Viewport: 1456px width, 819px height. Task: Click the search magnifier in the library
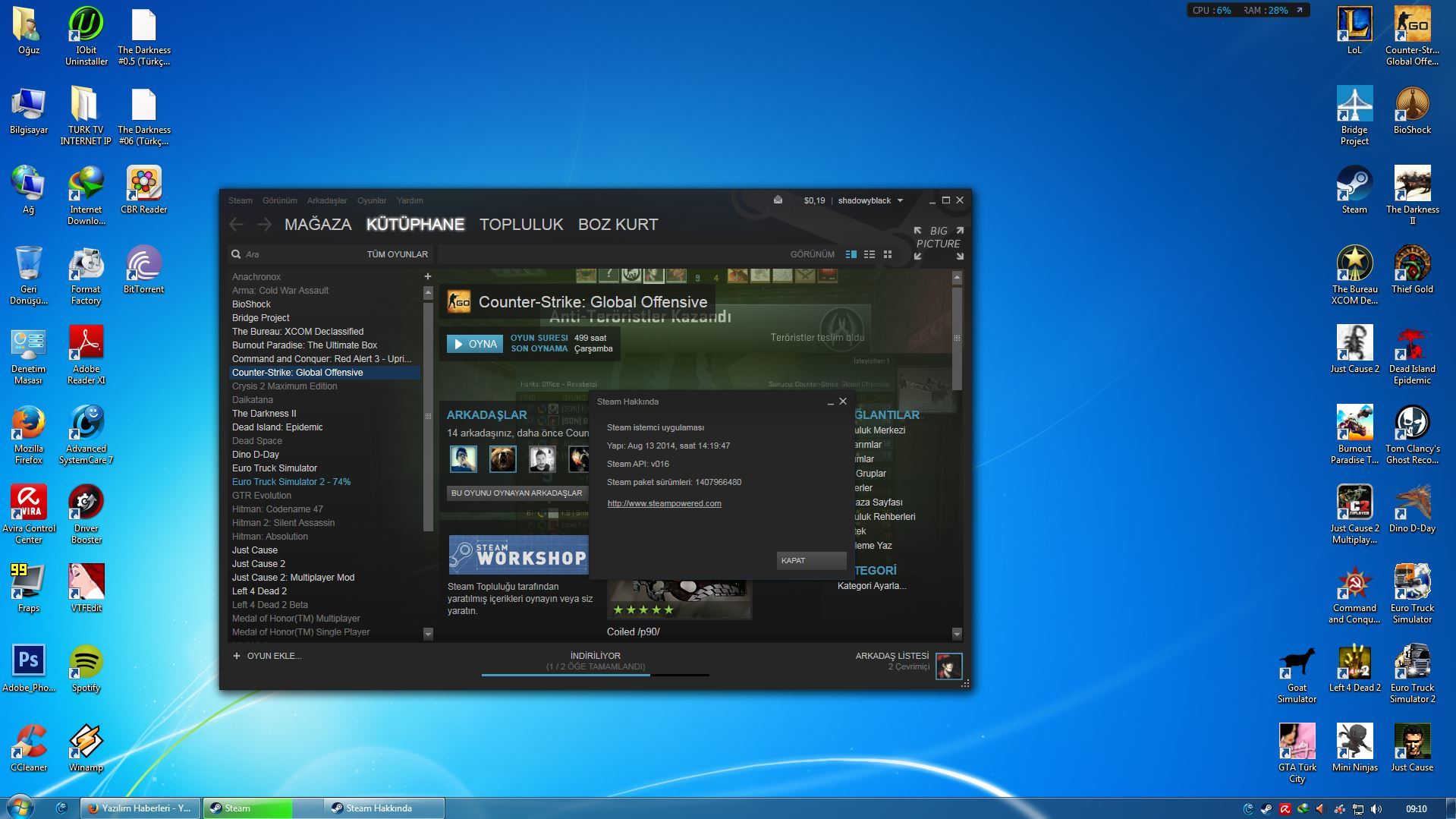point(236,254)
